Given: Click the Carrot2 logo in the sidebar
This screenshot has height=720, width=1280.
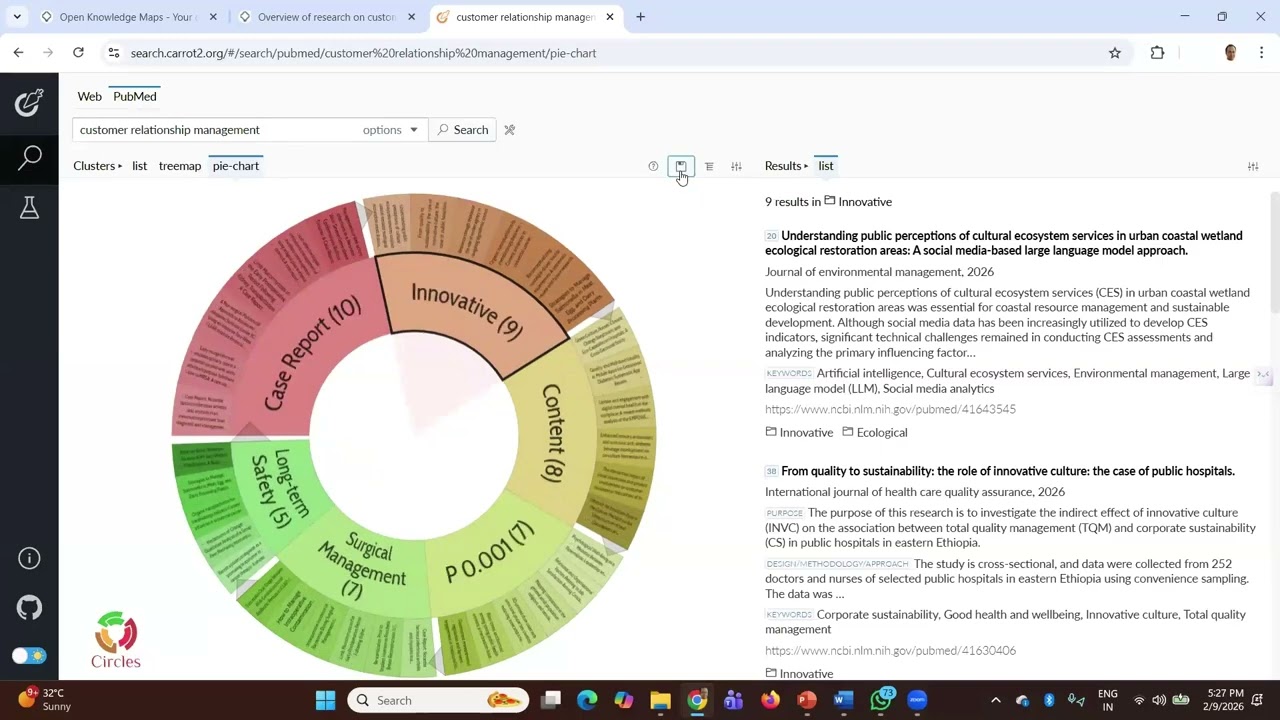Looking at the screenshot, I should click(29, 102).
